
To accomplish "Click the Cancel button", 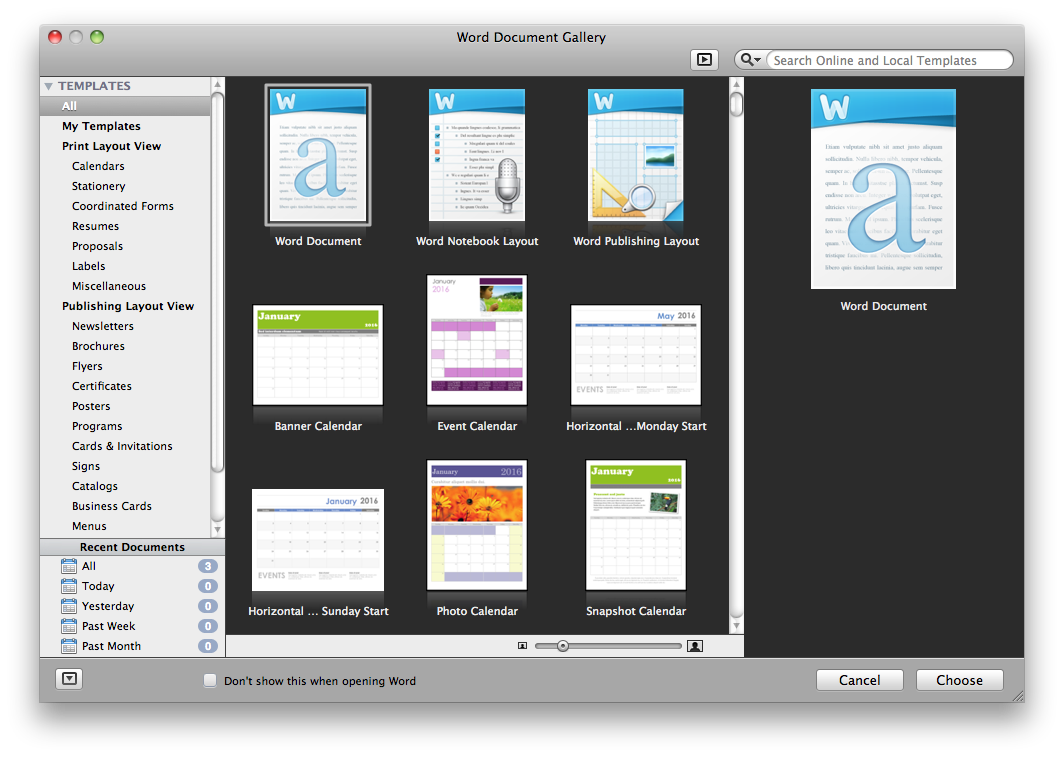I will click(x=859, y=680).
